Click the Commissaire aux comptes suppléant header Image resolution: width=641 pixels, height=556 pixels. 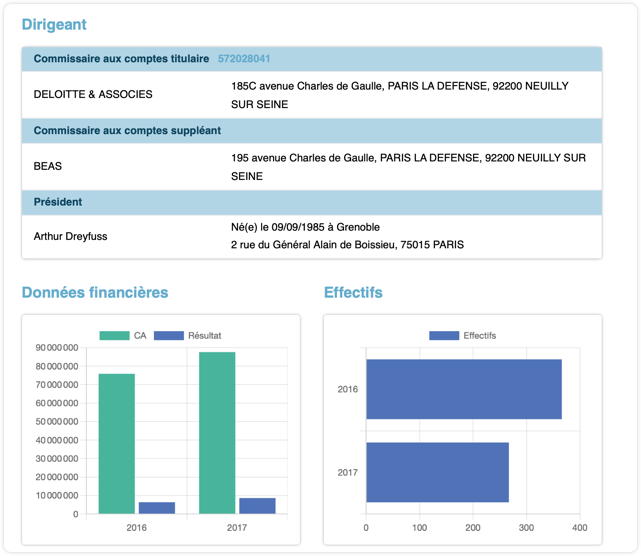127,131
